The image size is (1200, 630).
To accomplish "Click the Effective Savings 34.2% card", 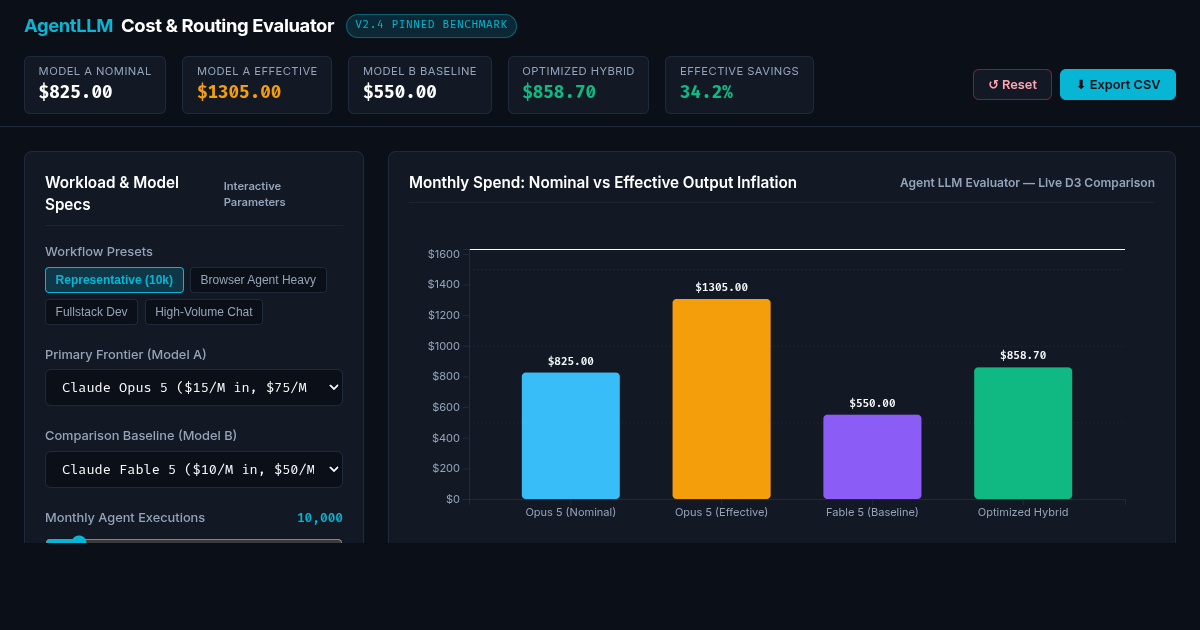I will pos(739,84).
